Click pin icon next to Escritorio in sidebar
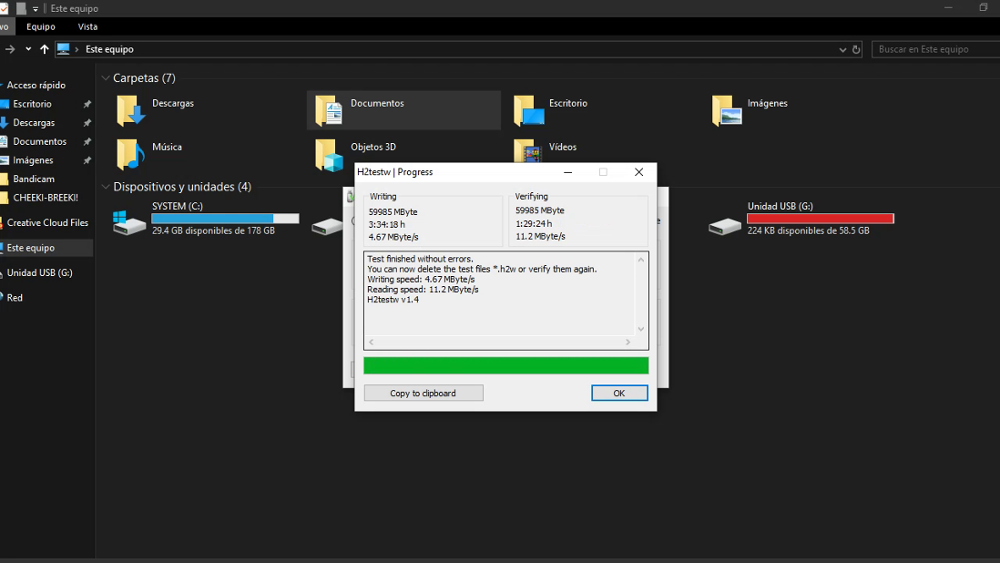This screenshot has height=563, width=1000. 87,104
